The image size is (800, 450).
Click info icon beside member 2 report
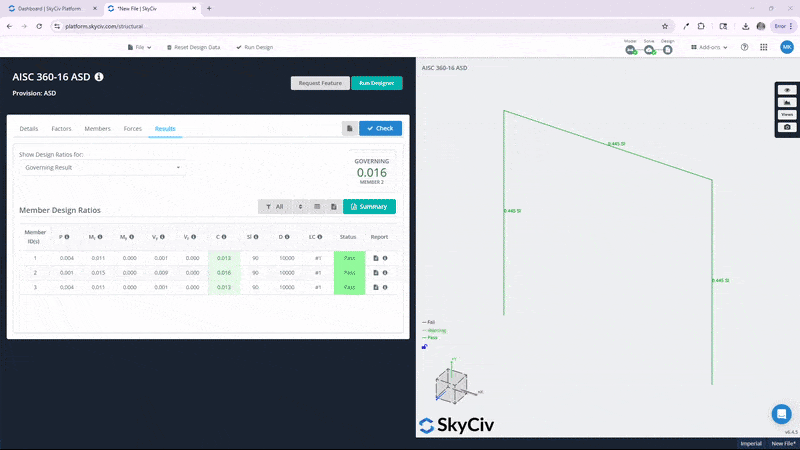385,273
